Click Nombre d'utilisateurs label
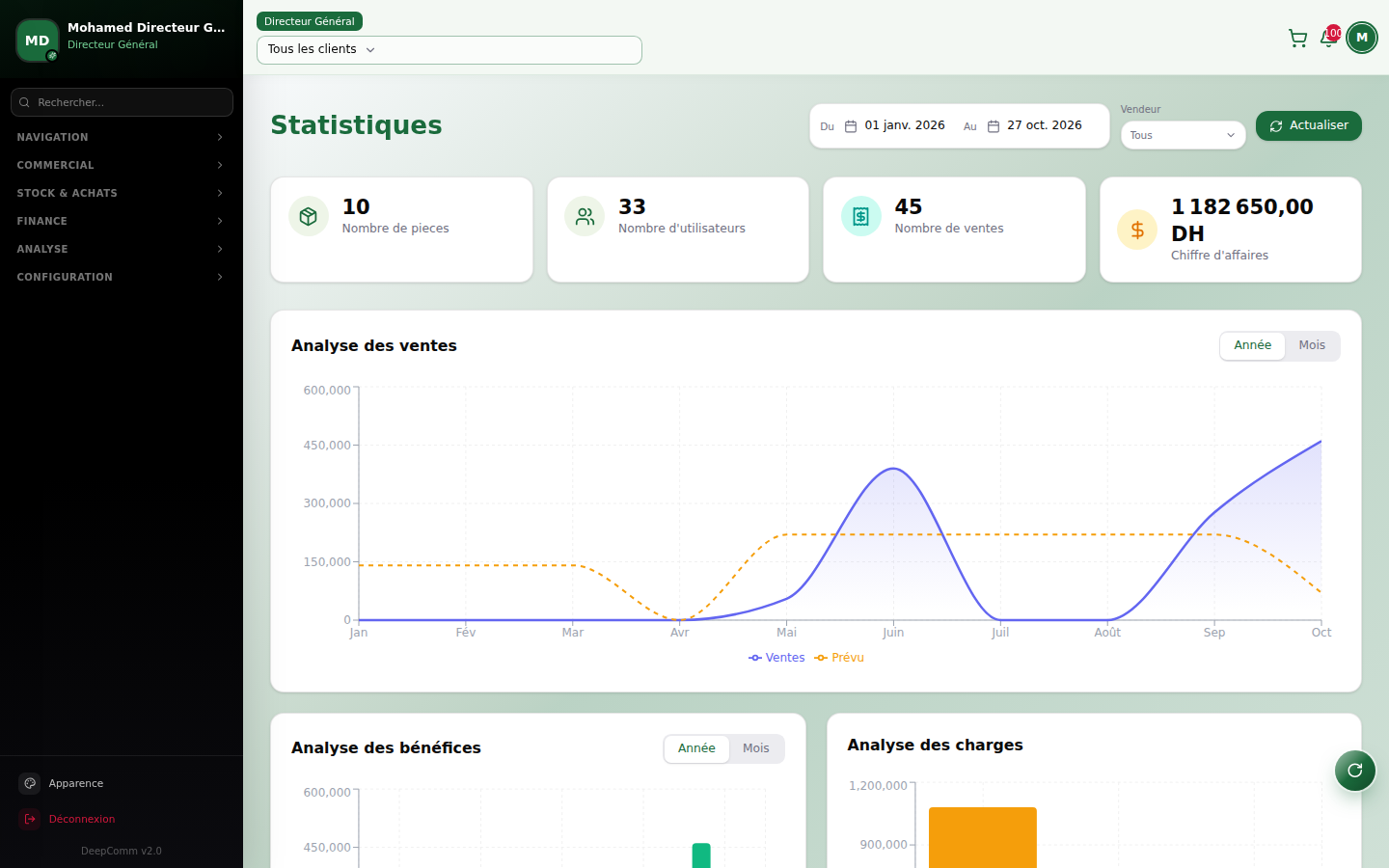Viewport: 1389px width, 868px height. [x=682, y=229]
